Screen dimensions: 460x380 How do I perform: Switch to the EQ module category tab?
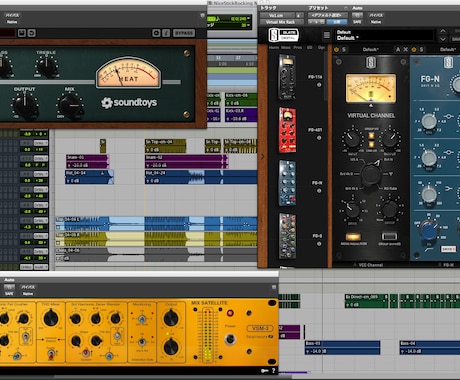click(x=310, y=48)
